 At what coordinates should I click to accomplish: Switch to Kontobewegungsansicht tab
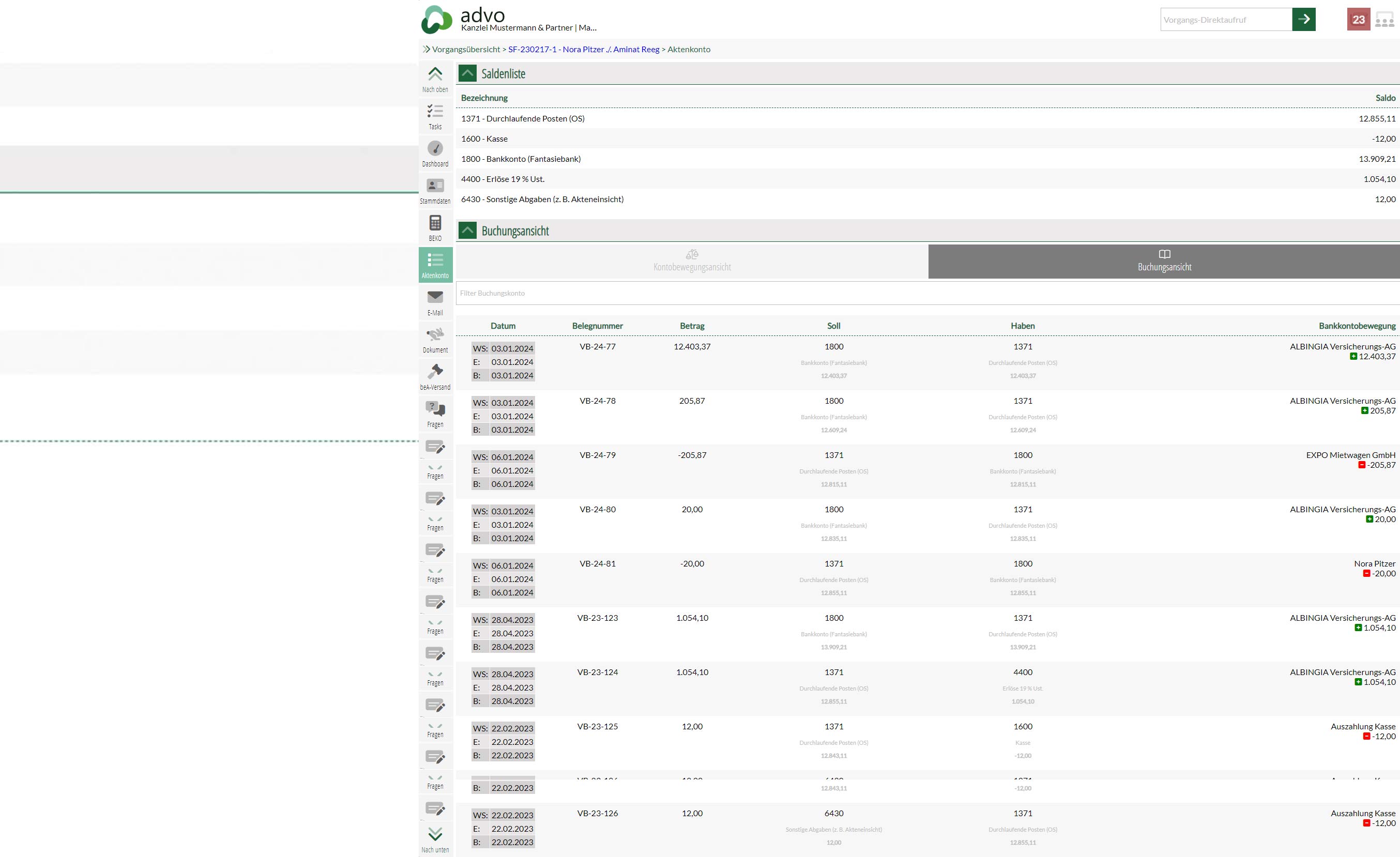pyautogui.click(x=692, y=261)
